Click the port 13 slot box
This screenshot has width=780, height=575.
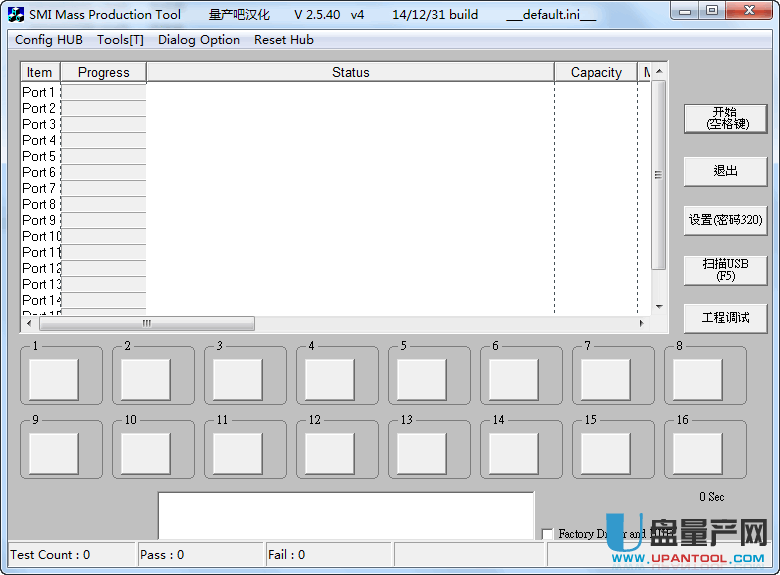[422, 453]
